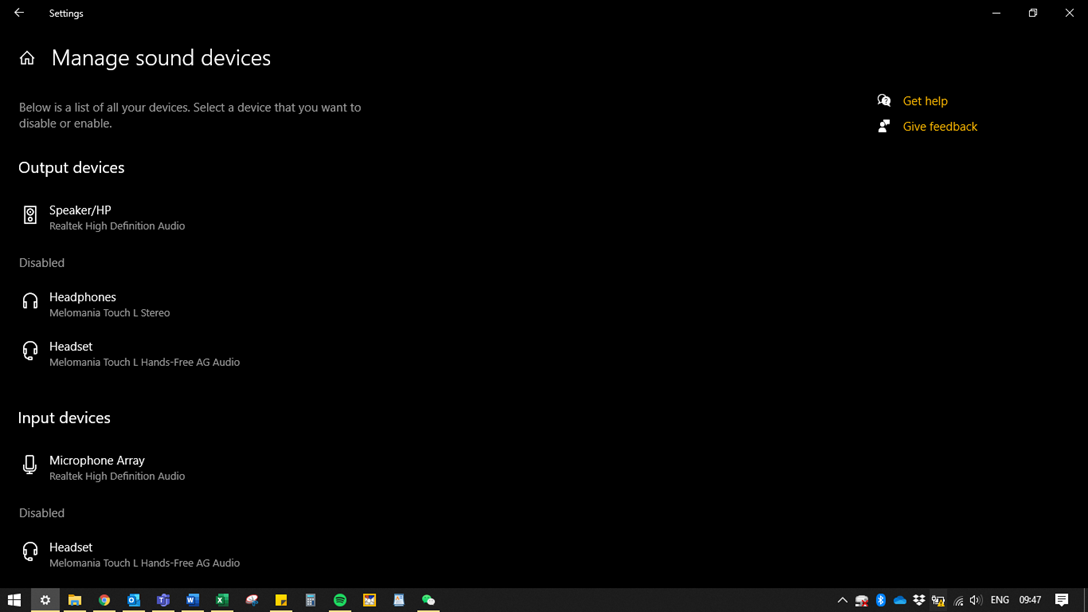Open Spotify from the taskbar
Screen dimensions: 1088x612
[x=340, y=600]
